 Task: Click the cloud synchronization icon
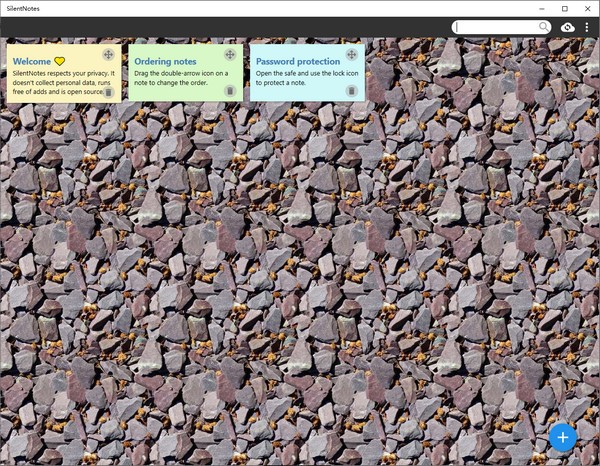point(567,27)
